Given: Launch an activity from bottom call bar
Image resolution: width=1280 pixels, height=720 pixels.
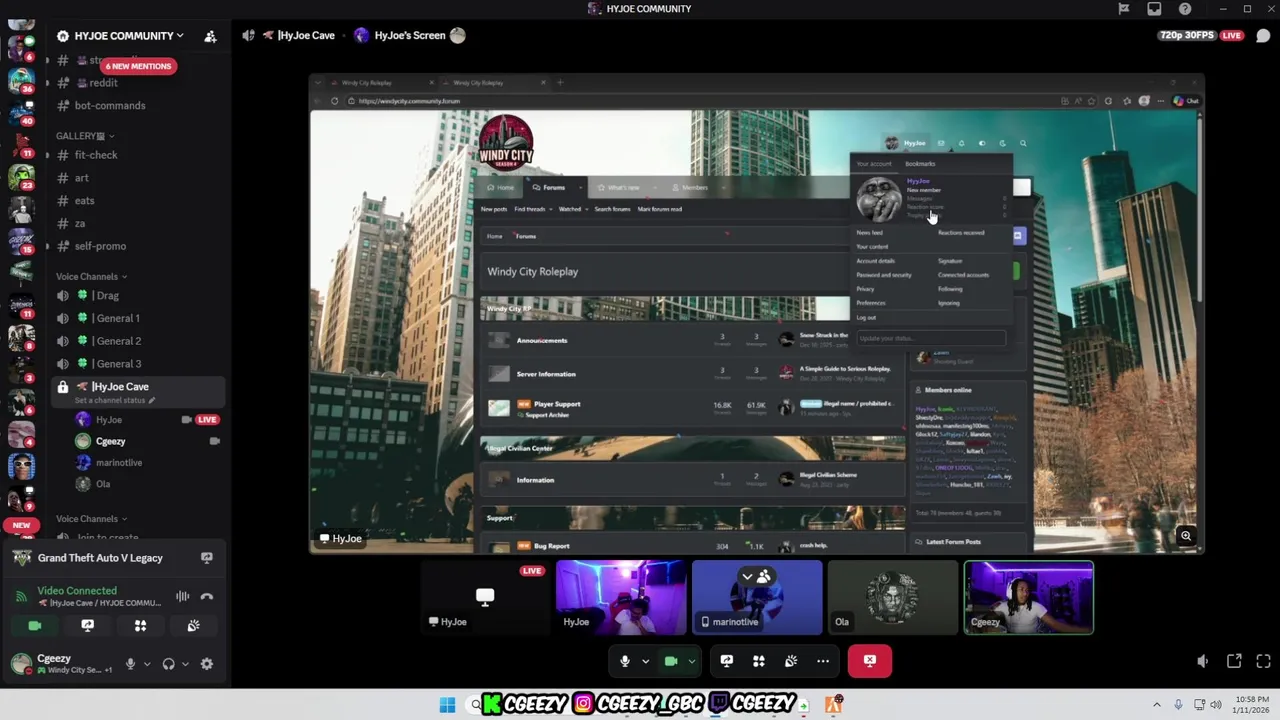Looking at the screenshot, I should [x=759, y=661].
